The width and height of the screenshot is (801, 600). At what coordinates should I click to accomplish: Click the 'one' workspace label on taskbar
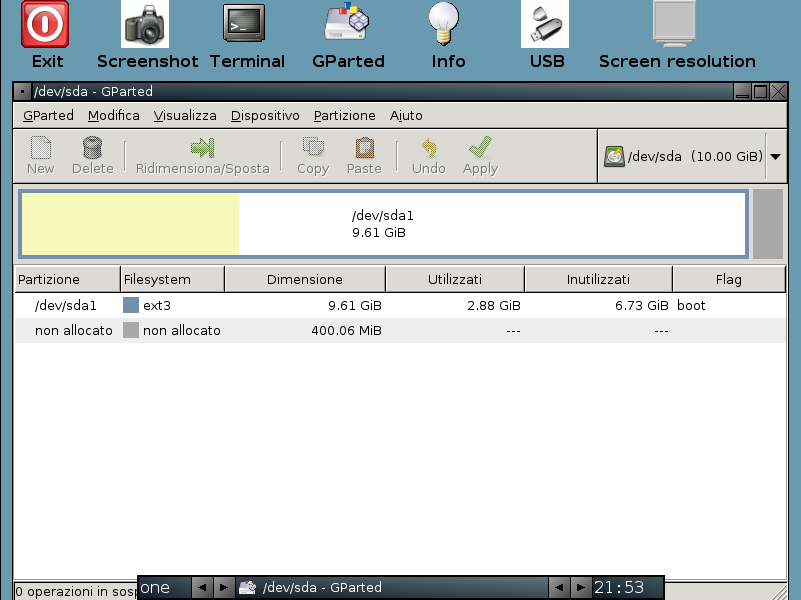(x=155, y=588)
